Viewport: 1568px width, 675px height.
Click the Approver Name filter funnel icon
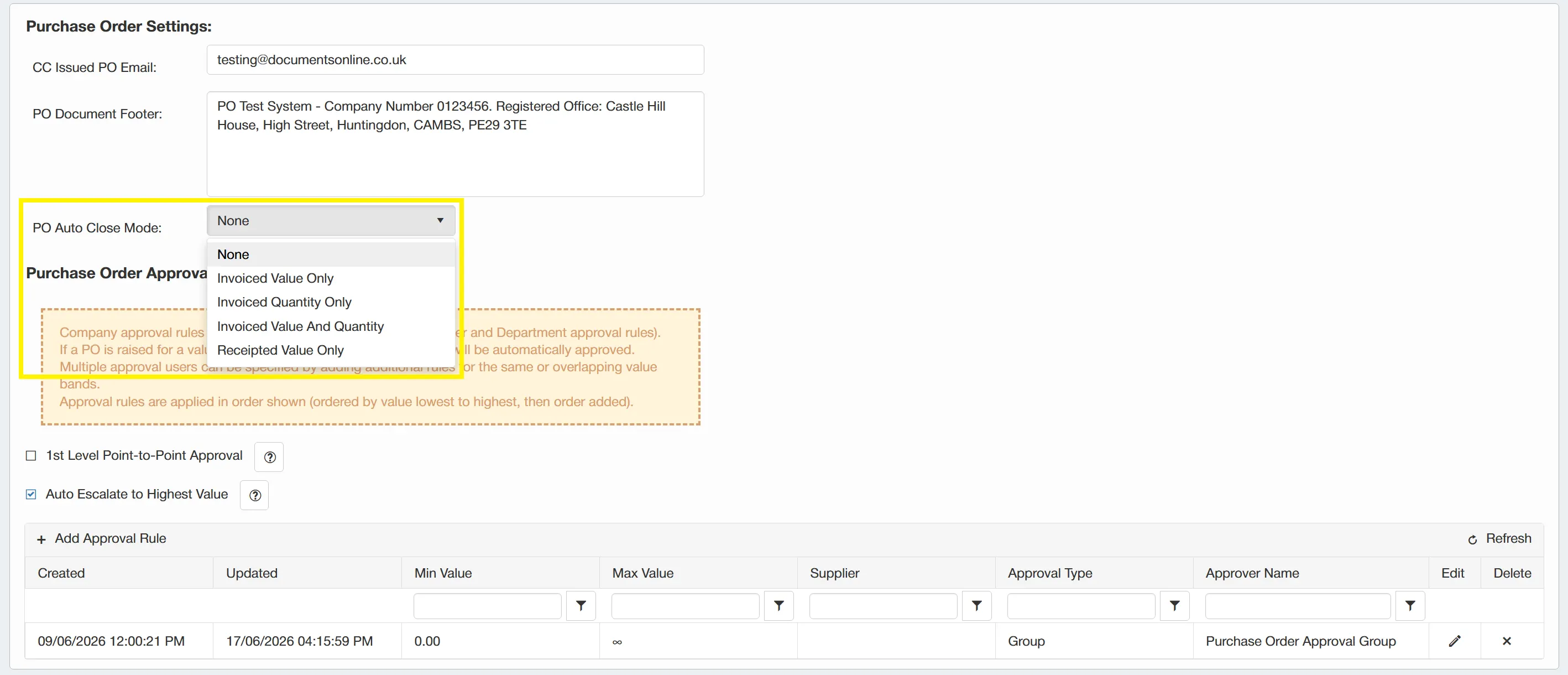pyautogui.click(x=1410, y=605)
